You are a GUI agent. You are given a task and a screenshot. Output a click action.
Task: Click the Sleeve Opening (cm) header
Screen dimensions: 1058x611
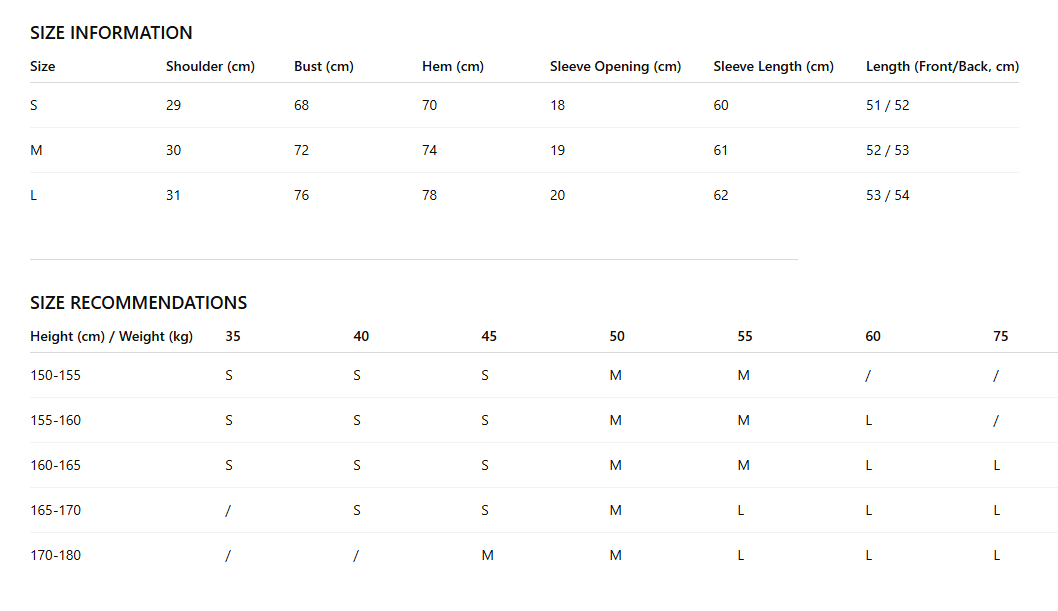pyautogui.click(x=615, y=67)
